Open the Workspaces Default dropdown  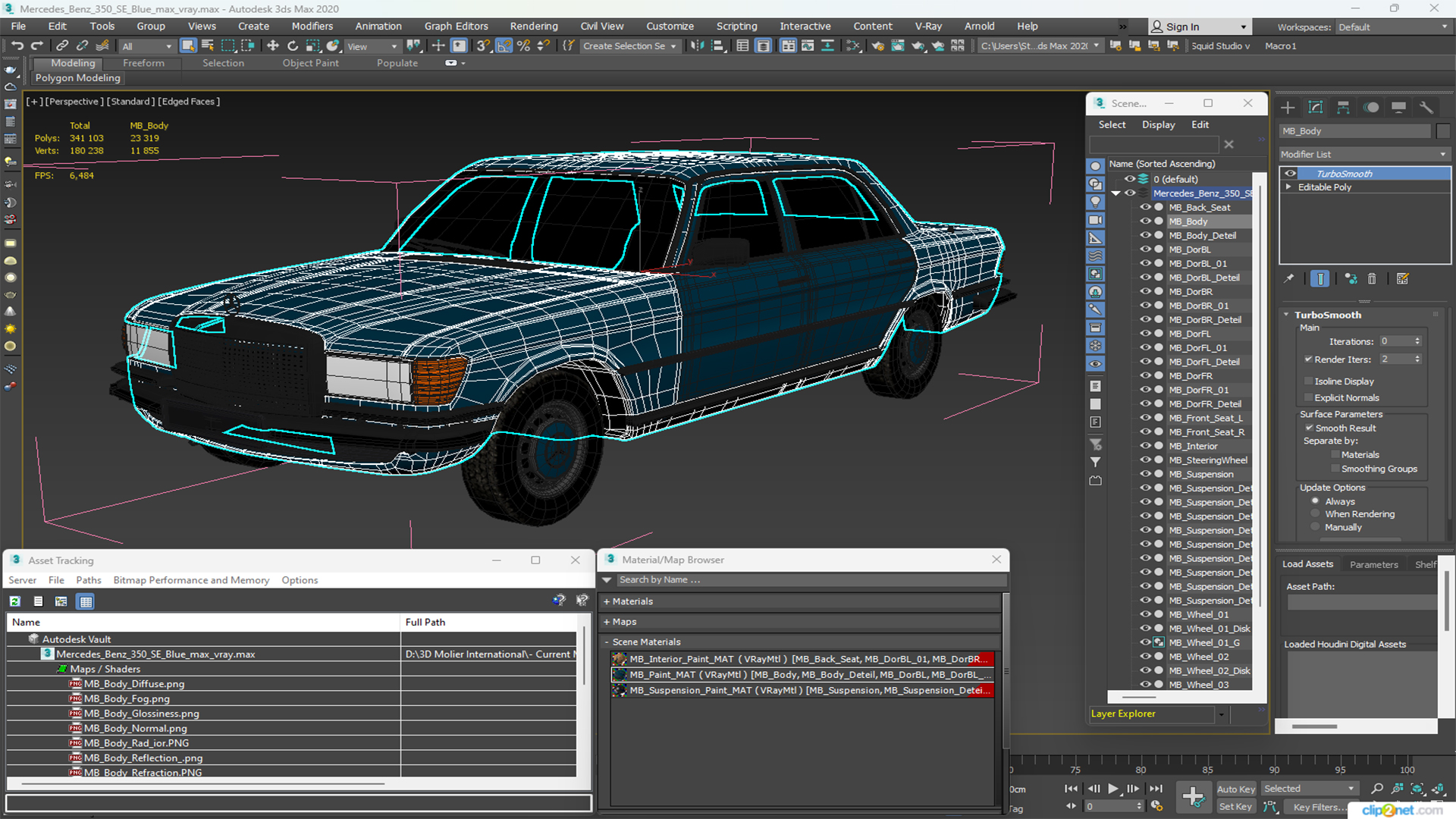(1392, 27)
